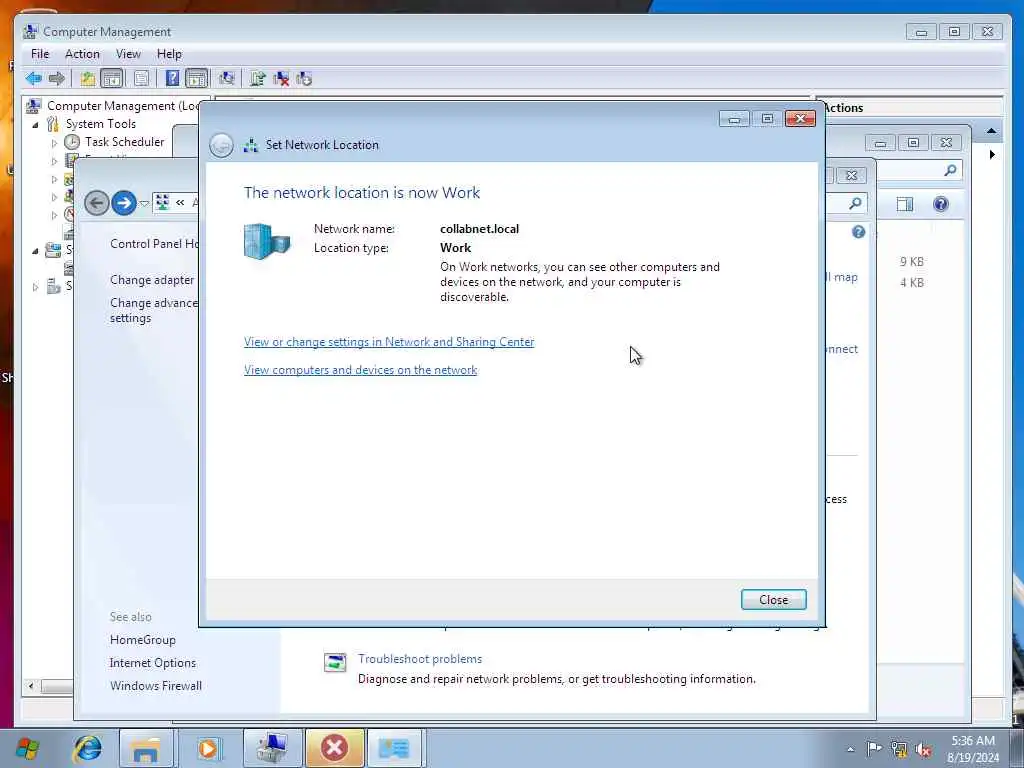Click the toolbar icon with red X

click(281, 79)
